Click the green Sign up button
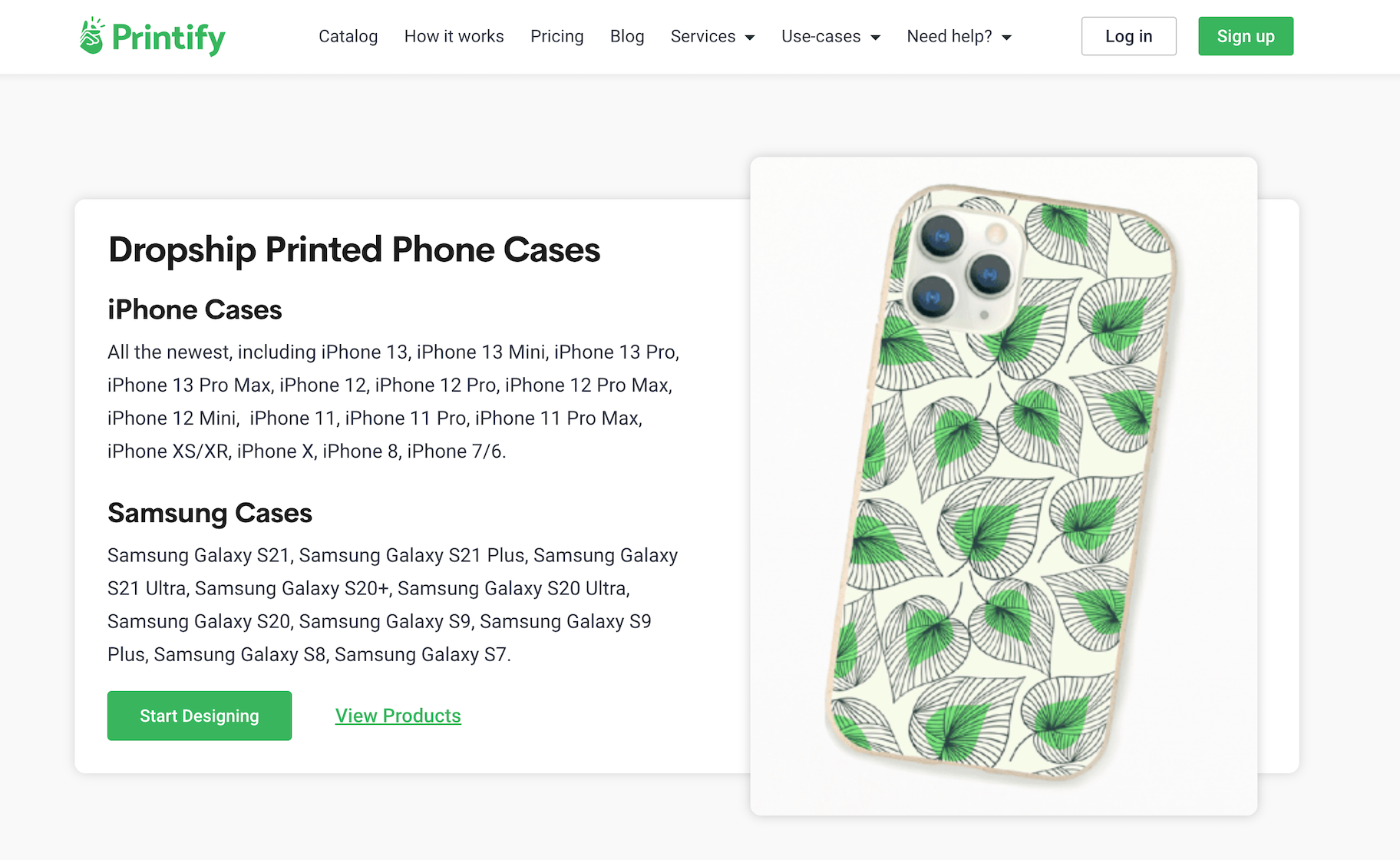 pyautogui.click(x=1245, y=36)
